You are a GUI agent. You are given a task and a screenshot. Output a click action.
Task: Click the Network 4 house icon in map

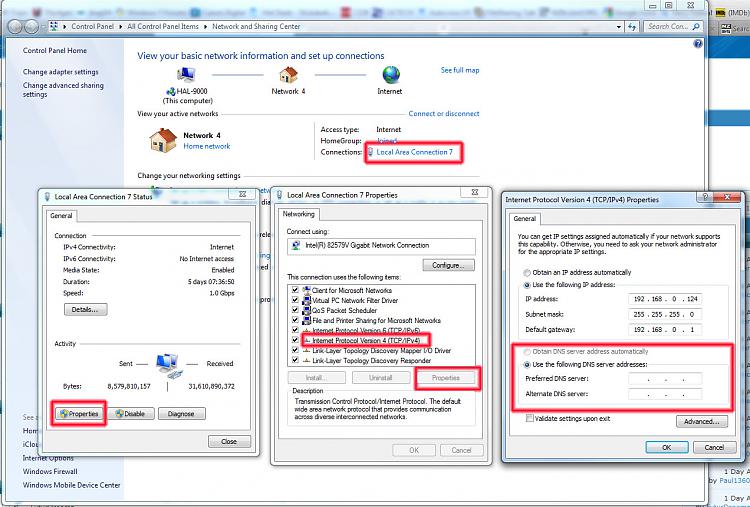pyautogui.click(x=288, y=75)
